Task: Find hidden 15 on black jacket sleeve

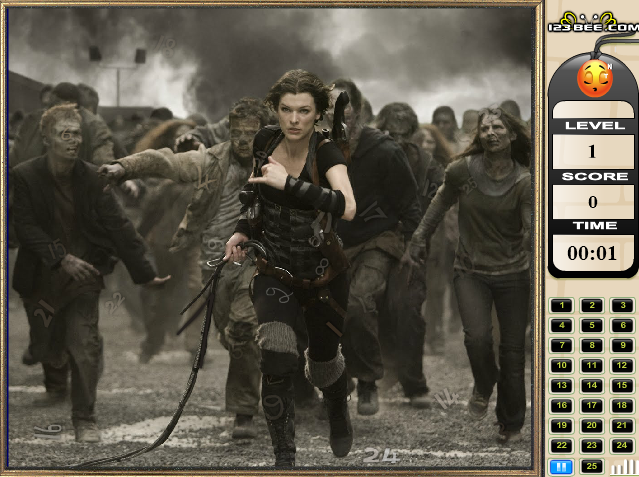Action: 57,248
